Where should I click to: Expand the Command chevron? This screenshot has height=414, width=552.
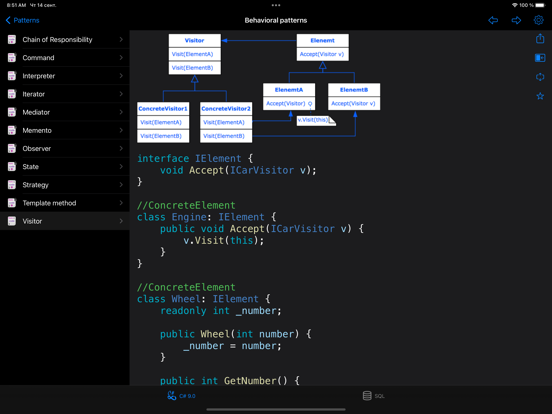(121, 57)
